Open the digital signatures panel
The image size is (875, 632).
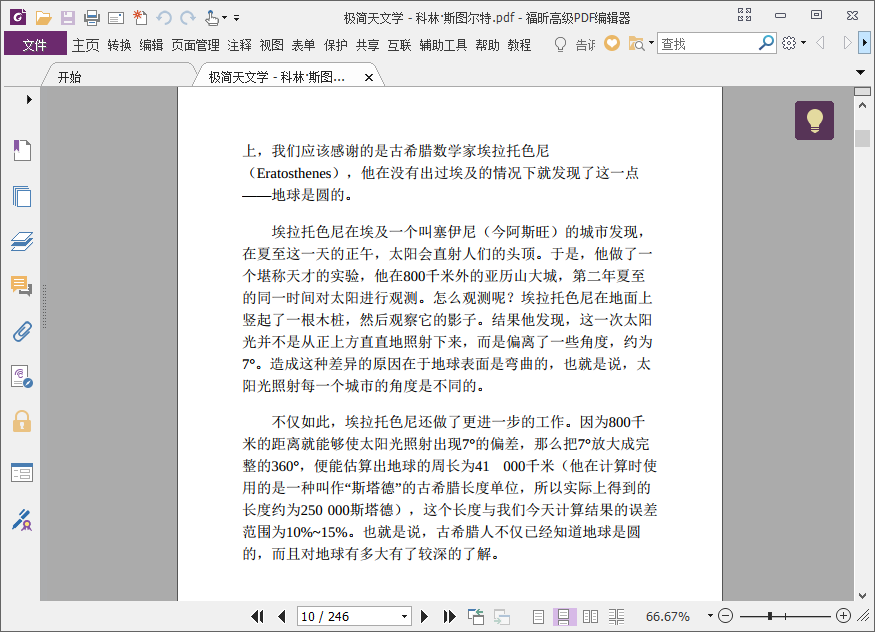coord(22,377)
